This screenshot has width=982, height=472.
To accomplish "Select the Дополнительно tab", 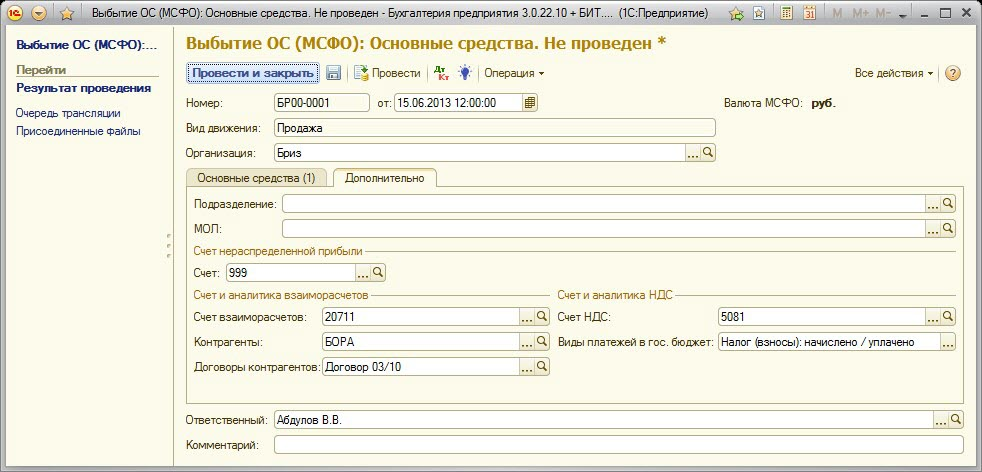I will pyautogui.click(x=384, y=178).
